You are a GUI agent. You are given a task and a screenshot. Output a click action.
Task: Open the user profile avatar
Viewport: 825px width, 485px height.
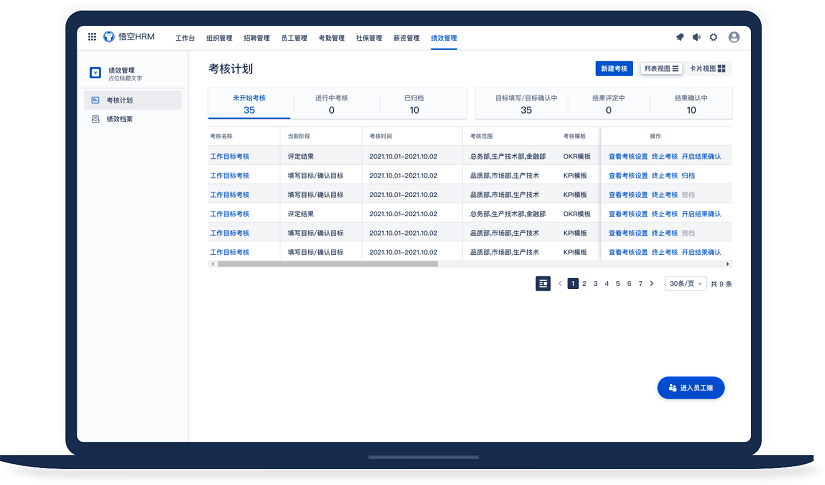tap(734, 37)
